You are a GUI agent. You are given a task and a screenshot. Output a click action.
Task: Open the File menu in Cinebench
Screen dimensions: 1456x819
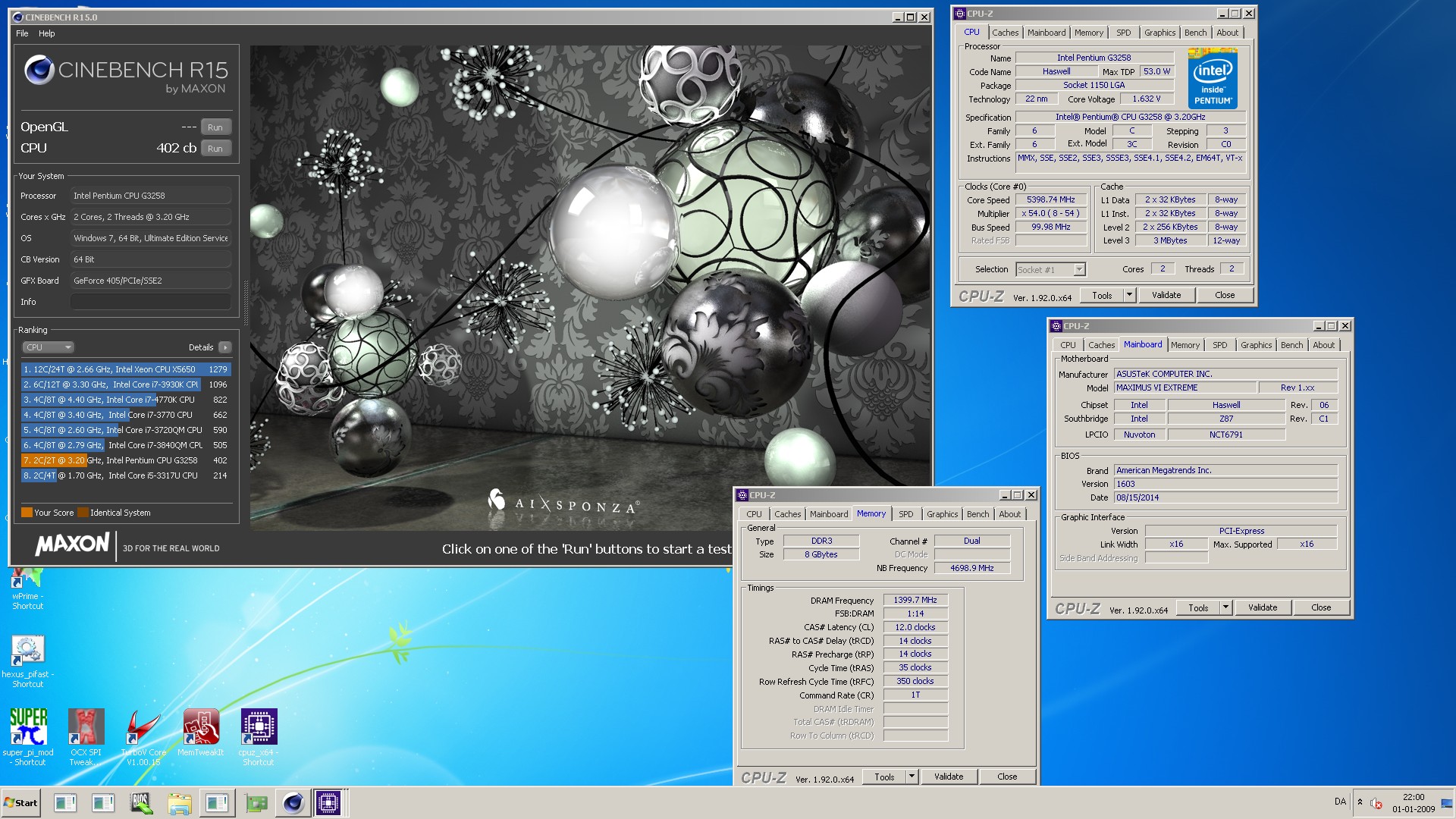[22, 33]
